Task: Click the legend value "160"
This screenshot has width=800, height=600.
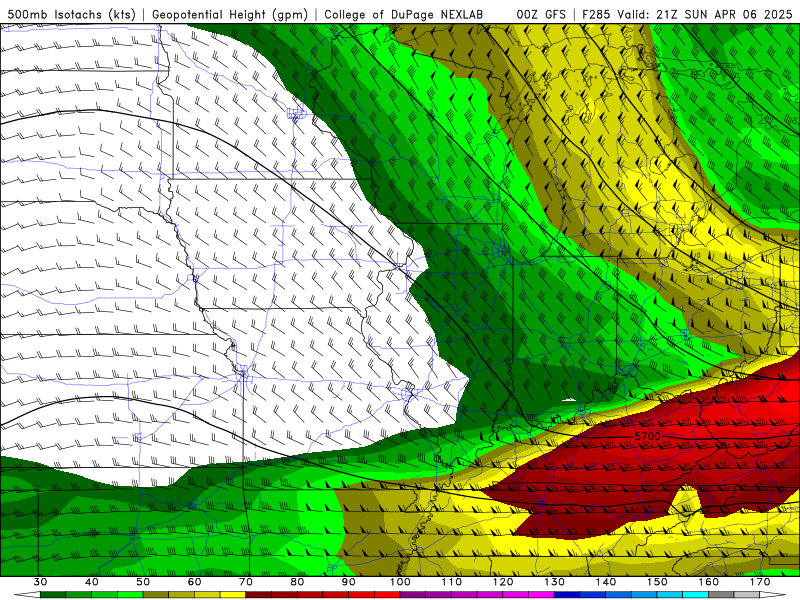Action: [709, 582]
